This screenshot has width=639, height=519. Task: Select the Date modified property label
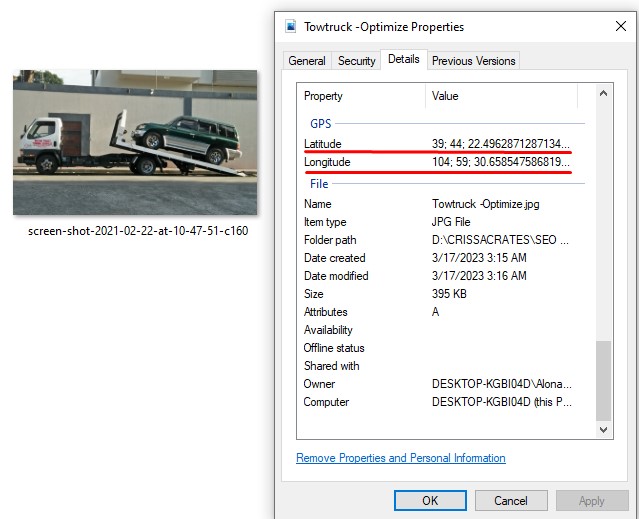(x=336, y=276)
